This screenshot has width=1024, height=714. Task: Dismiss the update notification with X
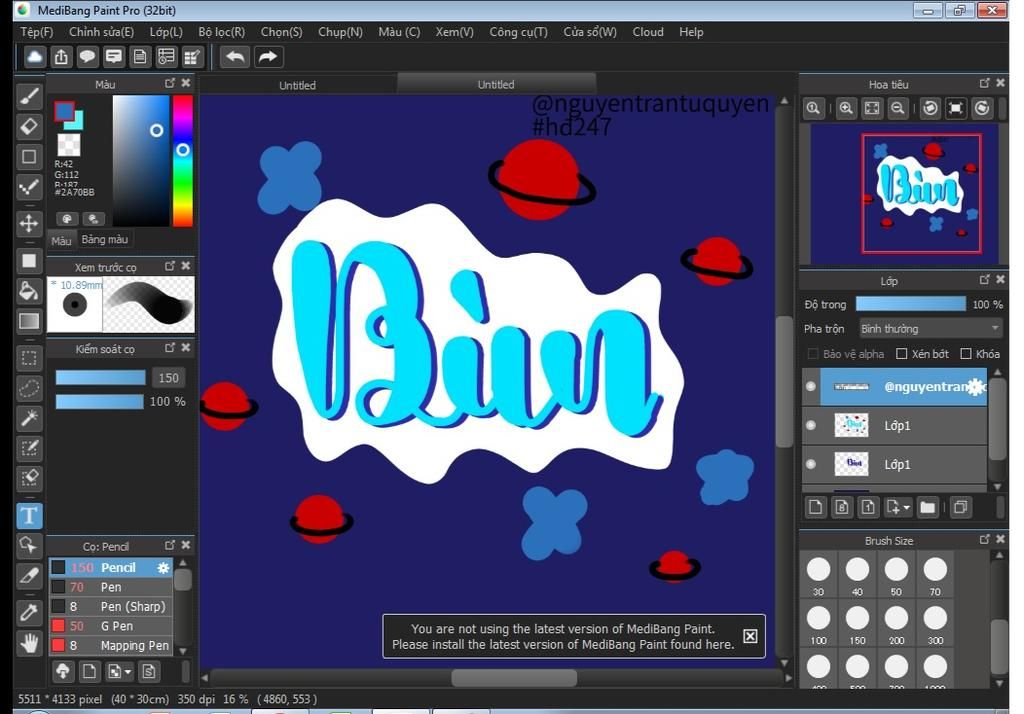tap(750, 636)
